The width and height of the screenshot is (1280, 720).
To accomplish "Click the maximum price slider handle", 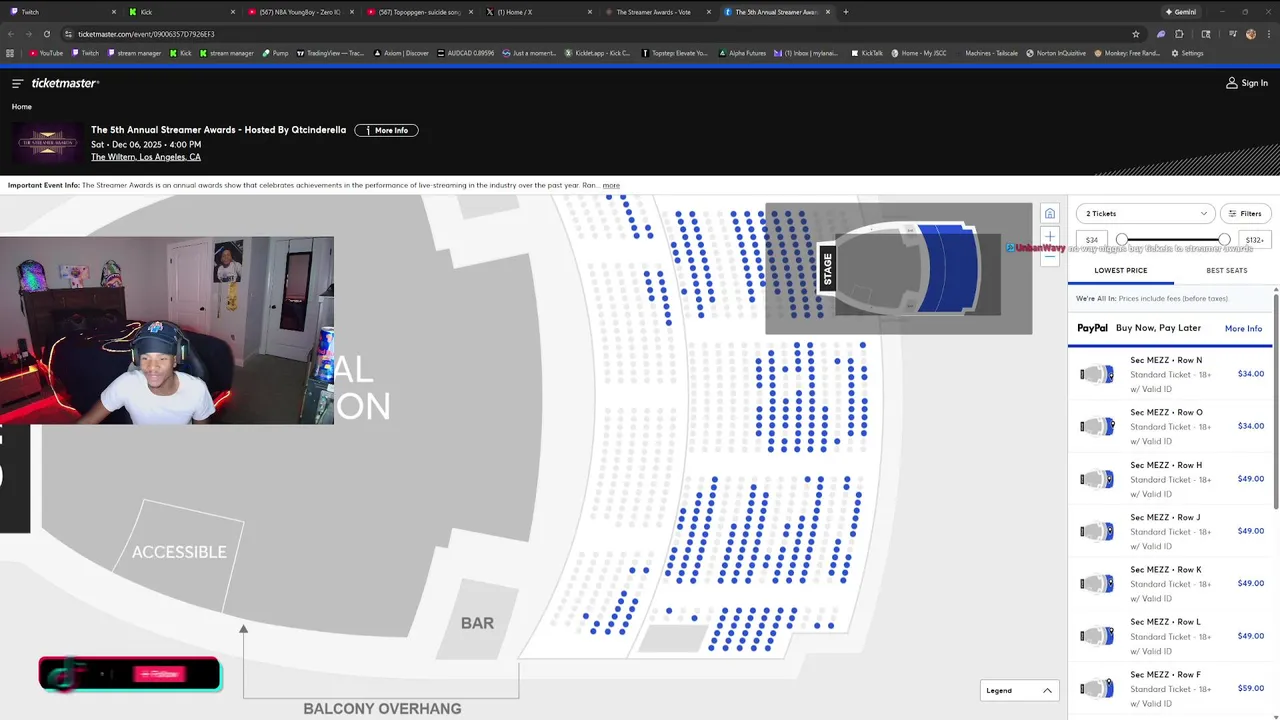I will (x=1224, y=240).
